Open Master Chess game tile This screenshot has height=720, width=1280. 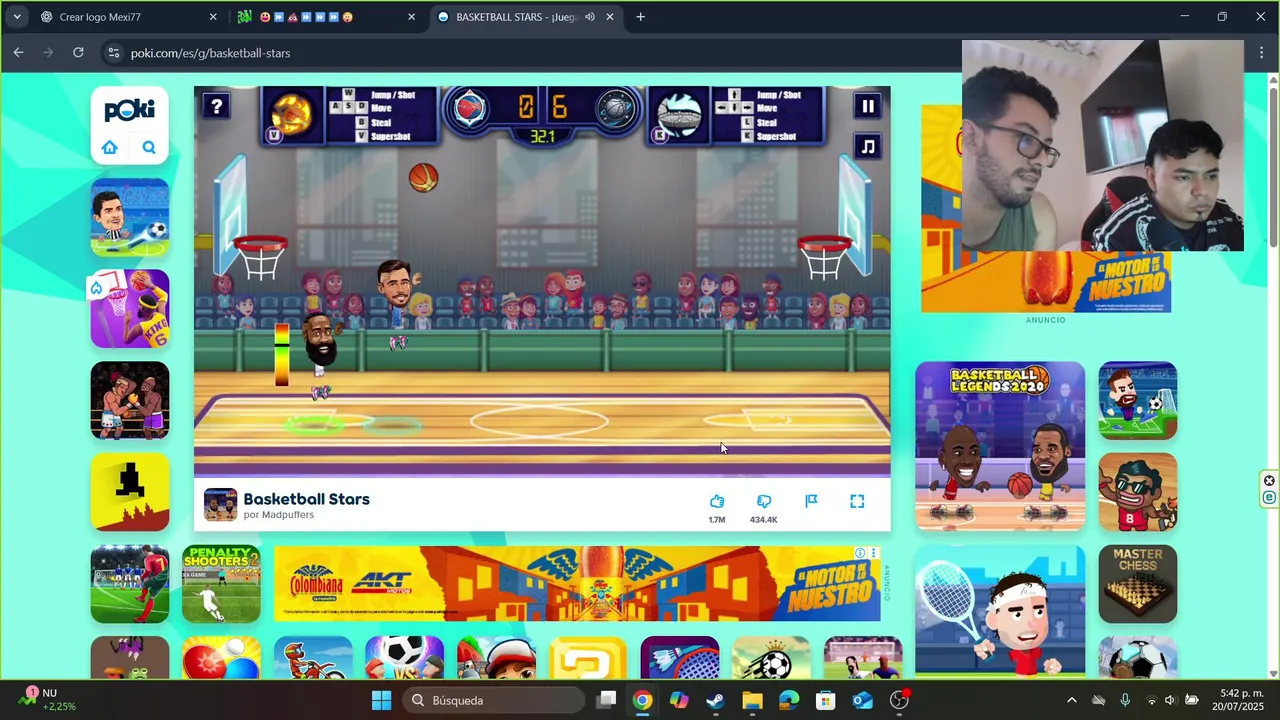click(x=1138, y=584)
